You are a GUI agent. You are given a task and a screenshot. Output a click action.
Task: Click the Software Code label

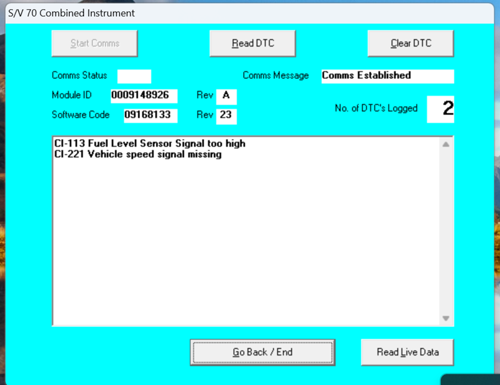[81, 115]
